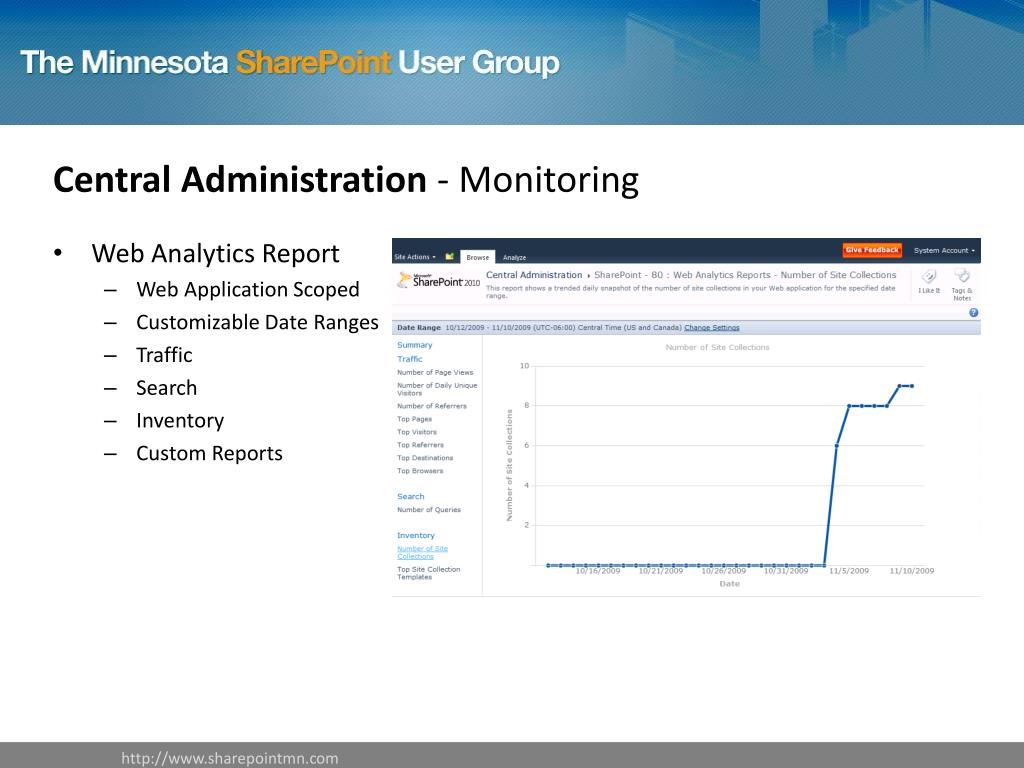1024x768 pixels.
Task: Switch to the Browse tab
Action: point(477,257)
